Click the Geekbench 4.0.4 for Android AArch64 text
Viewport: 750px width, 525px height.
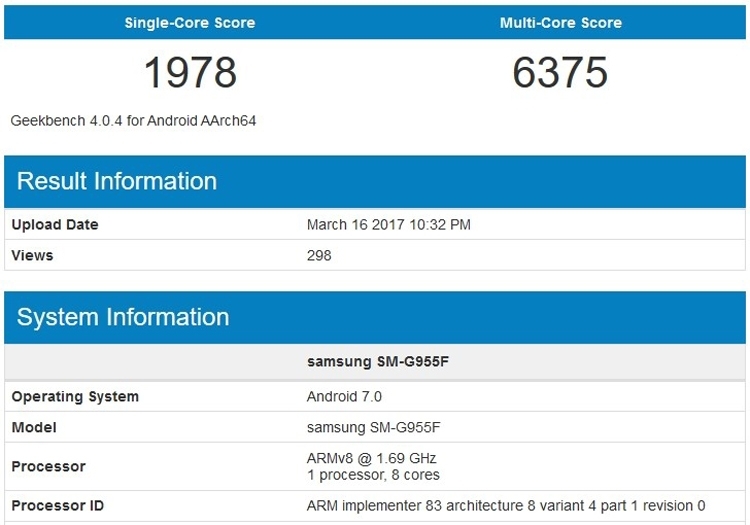tap(133, 120)
